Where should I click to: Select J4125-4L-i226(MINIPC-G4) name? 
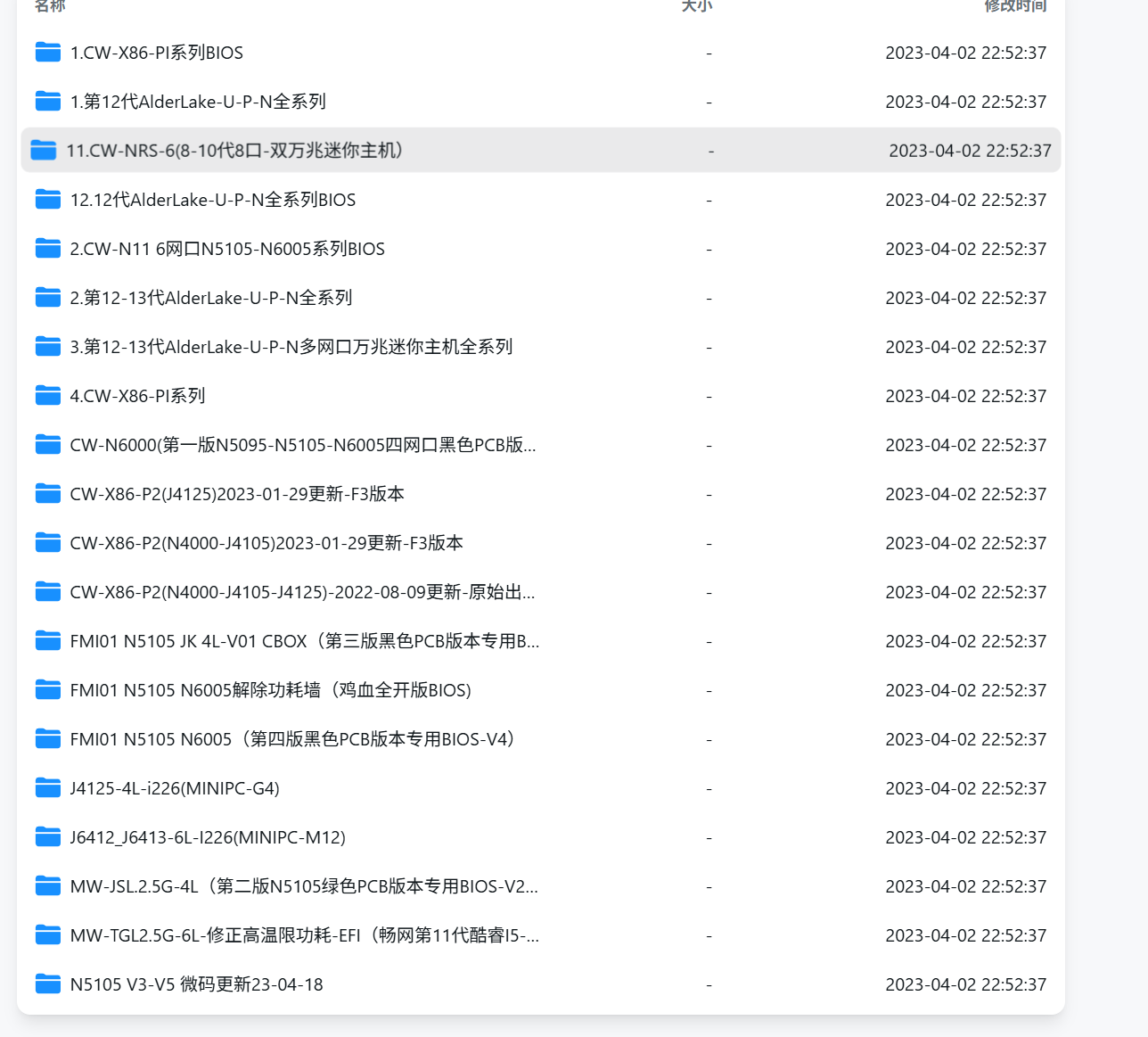175,788
